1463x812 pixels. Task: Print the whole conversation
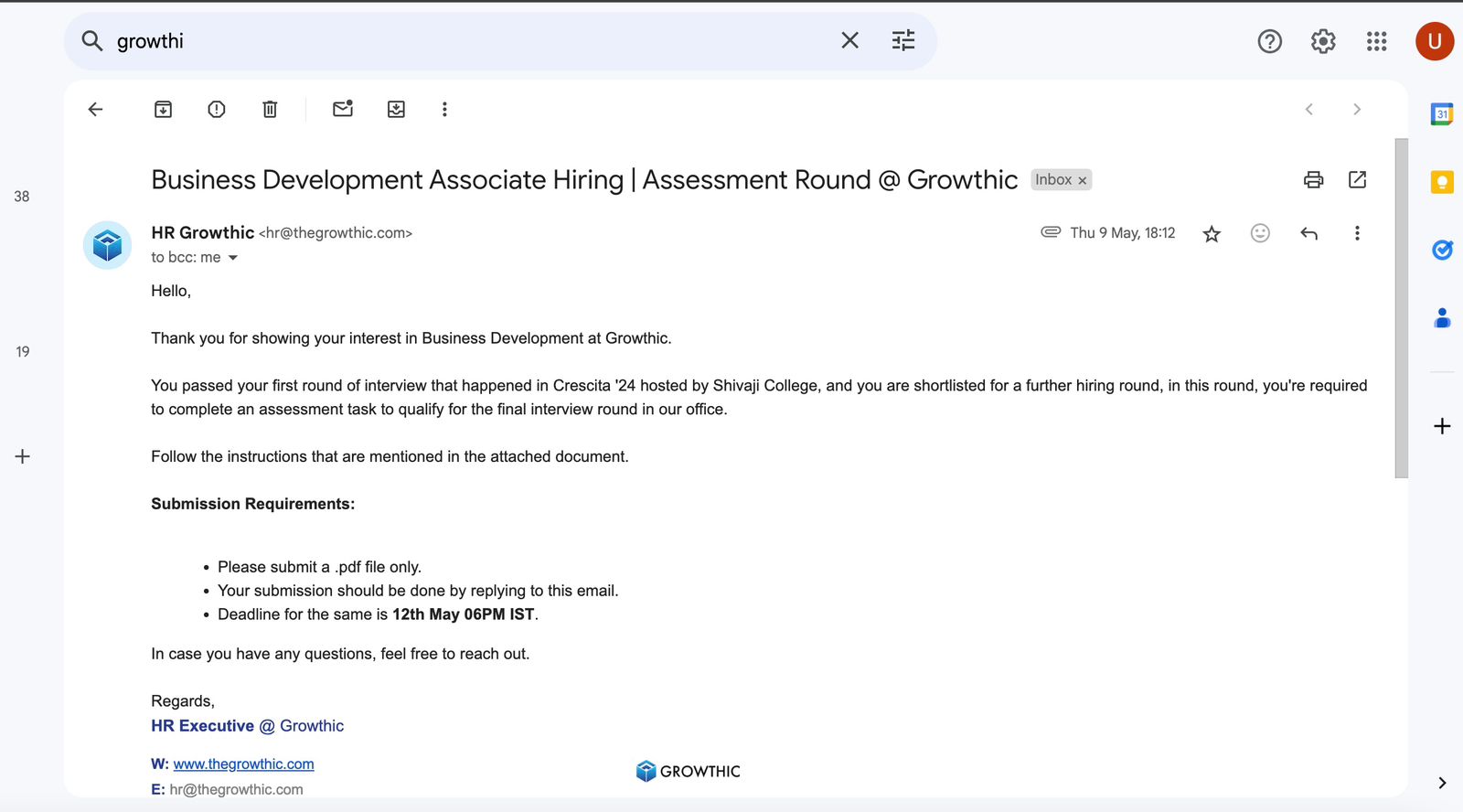[1314, 180]
